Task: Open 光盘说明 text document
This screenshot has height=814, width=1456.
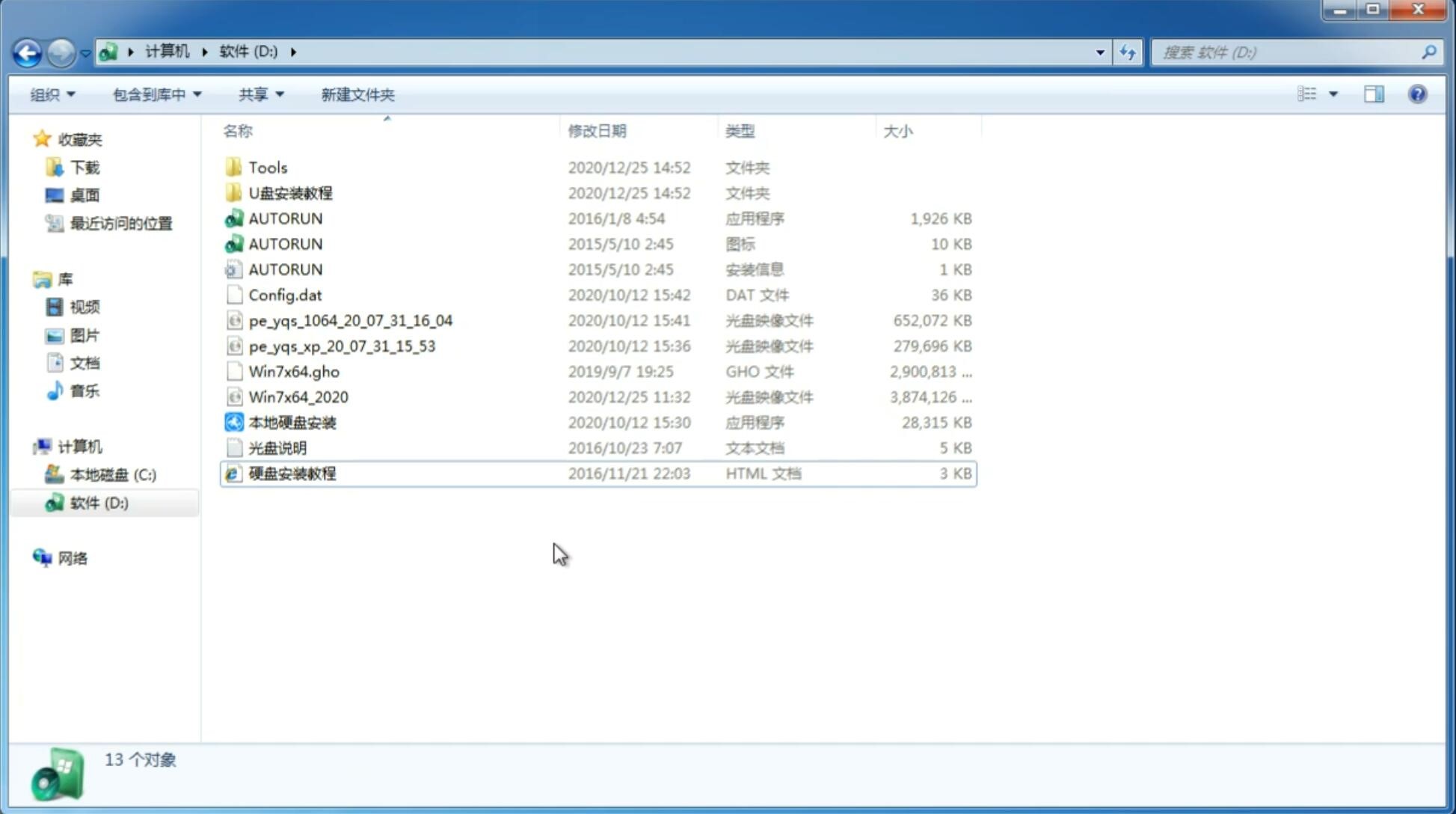Action: click(x=277, y=448)
